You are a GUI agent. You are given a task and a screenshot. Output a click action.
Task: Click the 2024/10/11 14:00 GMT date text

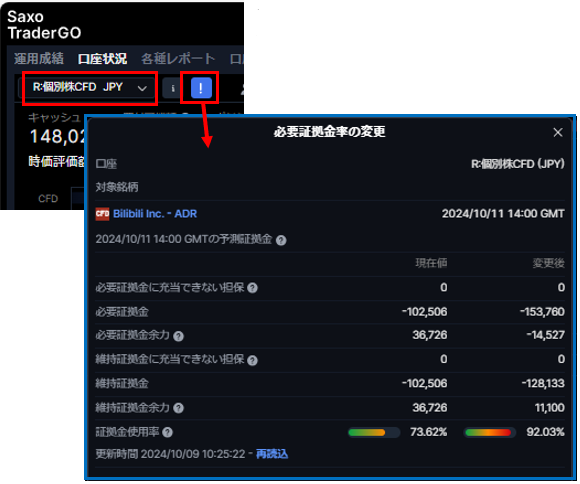click(503, 214)
